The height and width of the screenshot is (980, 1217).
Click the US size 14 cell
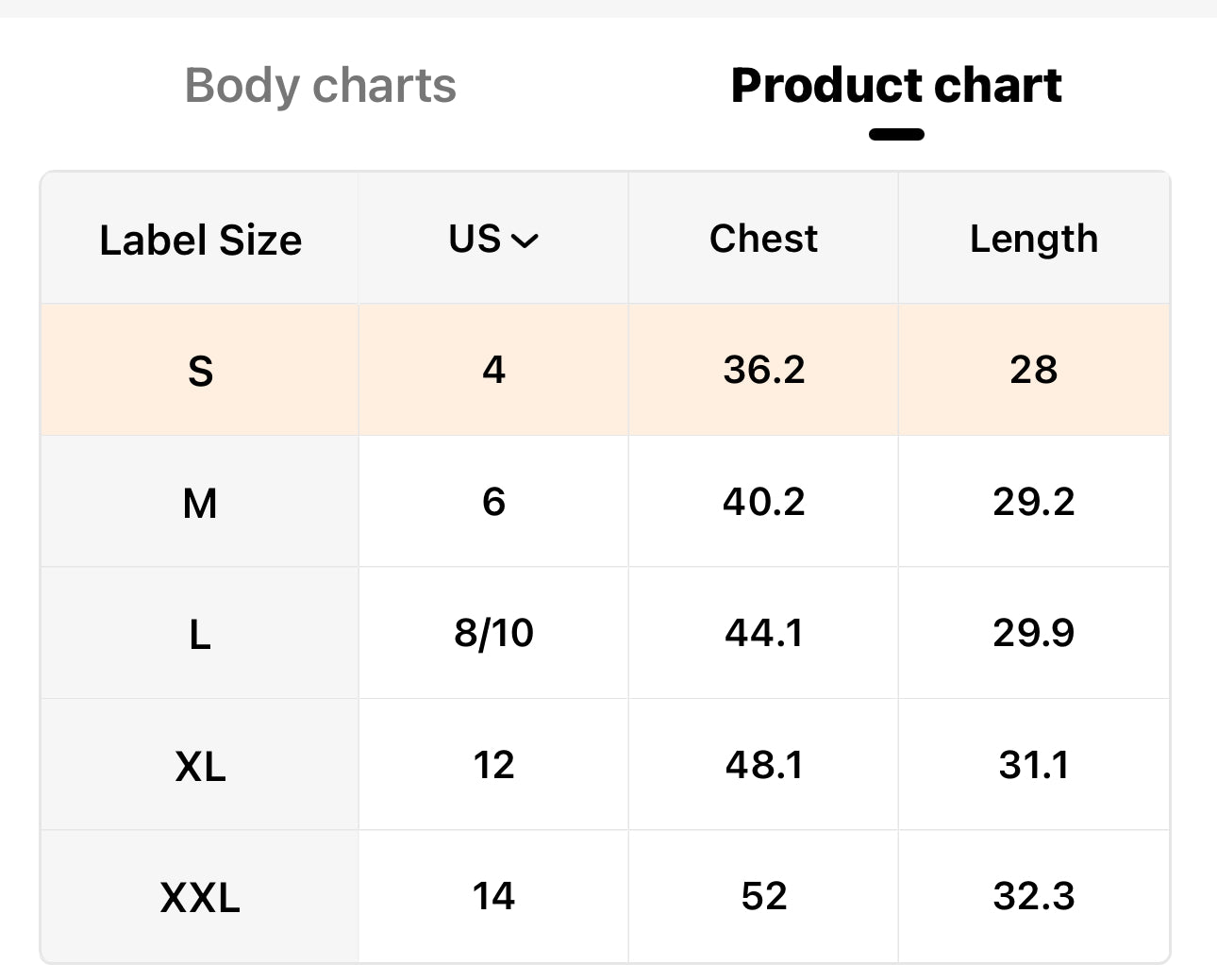click(493, 896)
